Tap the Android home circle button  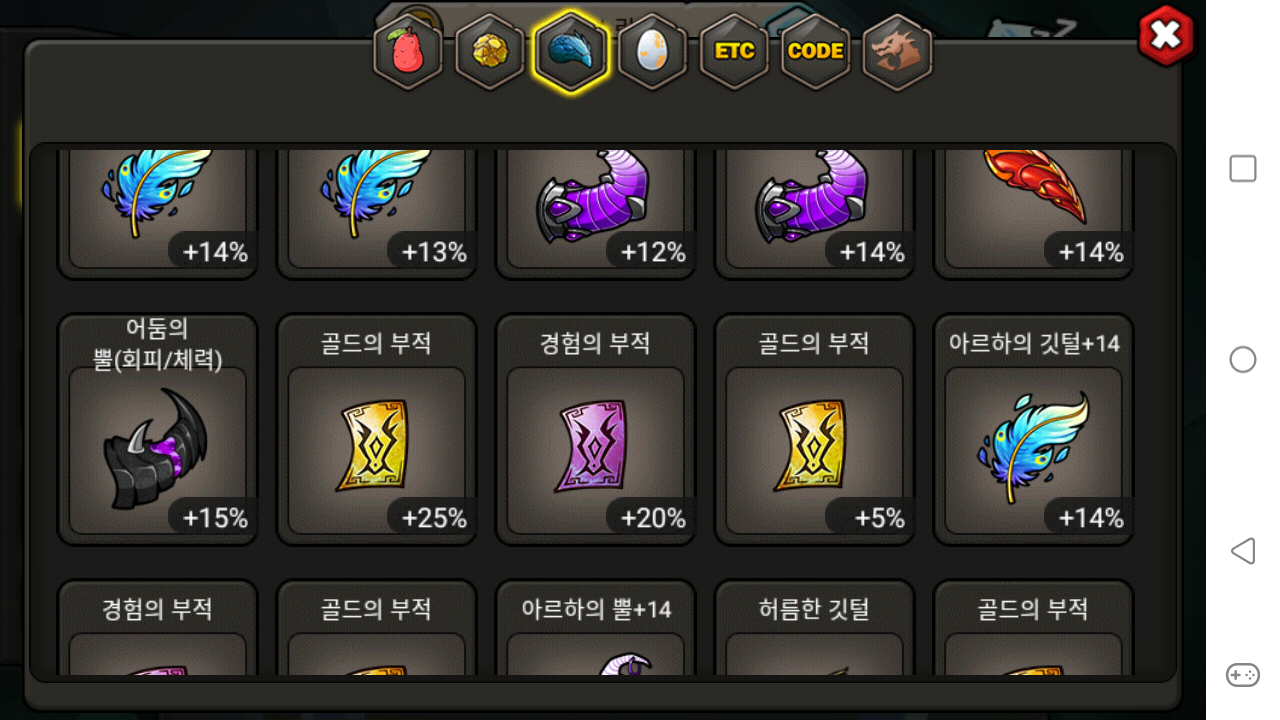[1242, 360]
